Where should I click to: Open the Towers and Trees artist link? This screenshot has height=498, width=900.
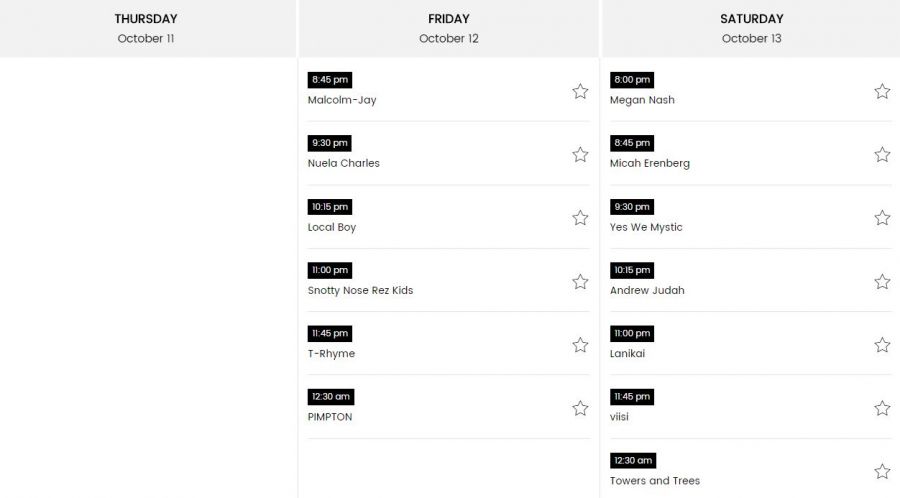click(x=655, y=481)
